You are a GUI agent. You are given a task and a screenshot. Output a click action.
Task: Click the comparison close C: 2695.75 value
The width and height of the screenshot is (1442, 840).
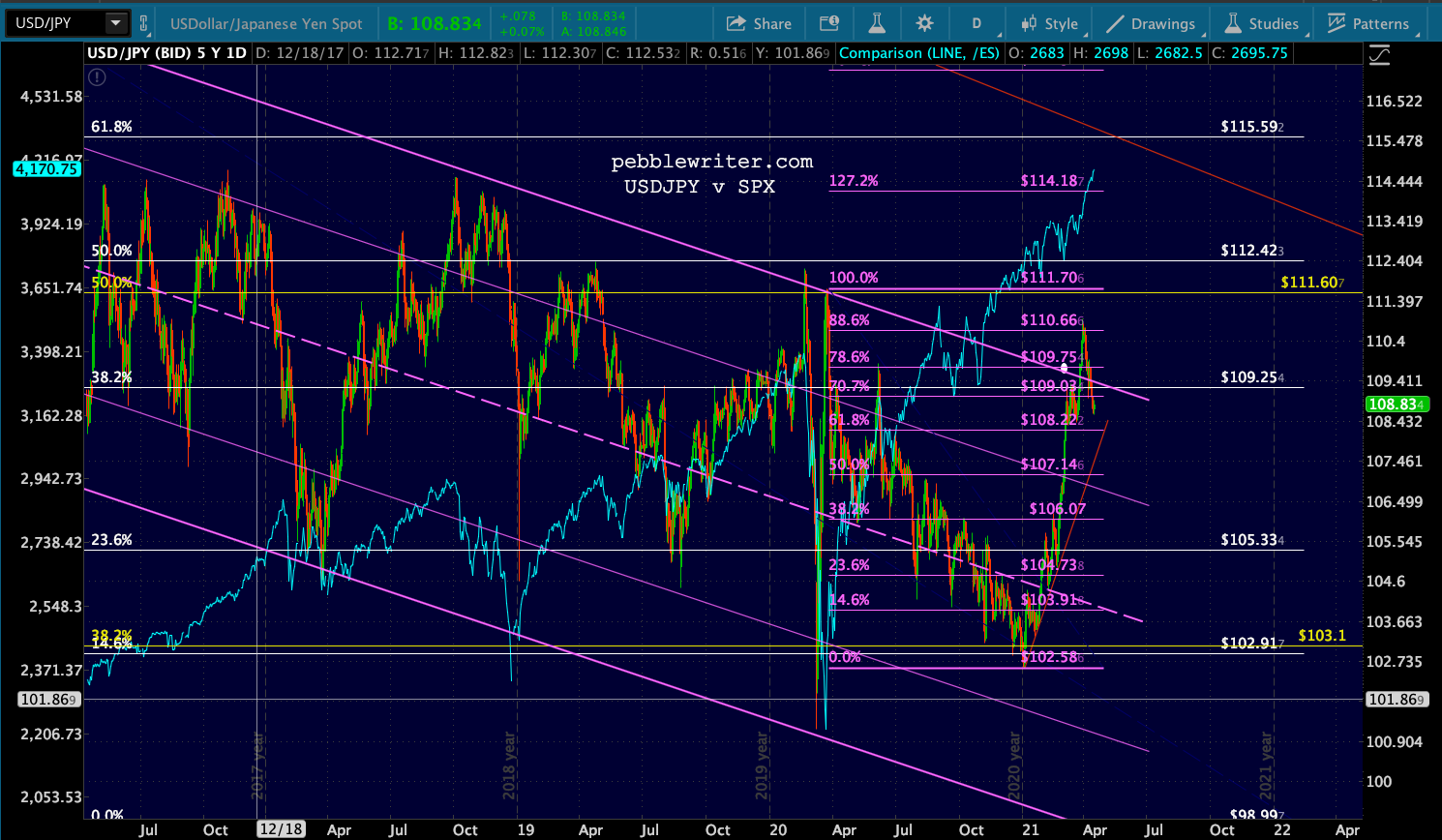1249,52
